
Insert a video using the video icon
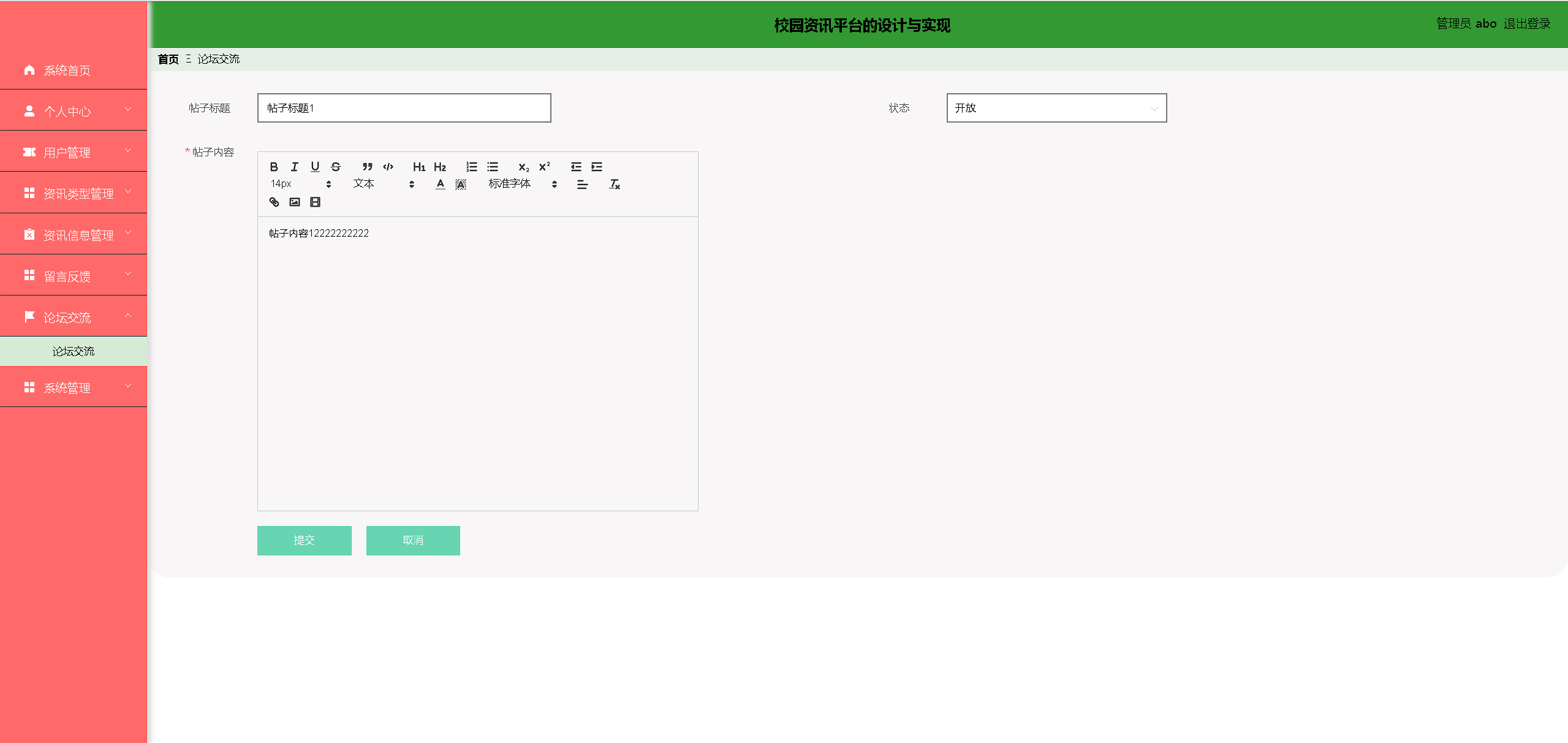315,201
